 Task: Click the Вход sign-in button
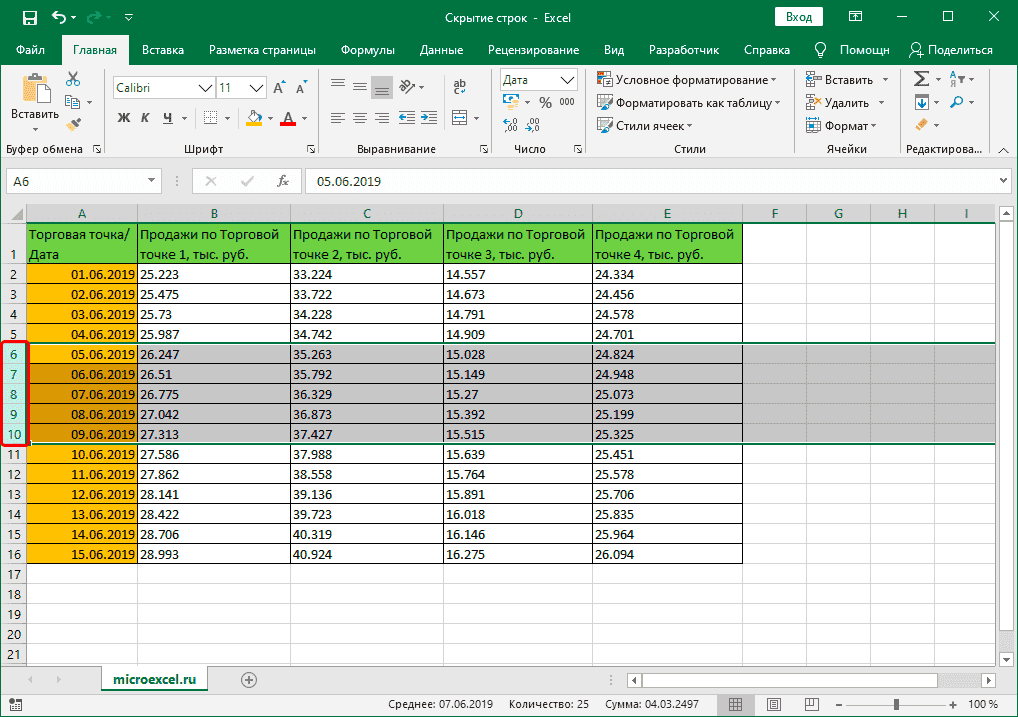click(798, 17)
